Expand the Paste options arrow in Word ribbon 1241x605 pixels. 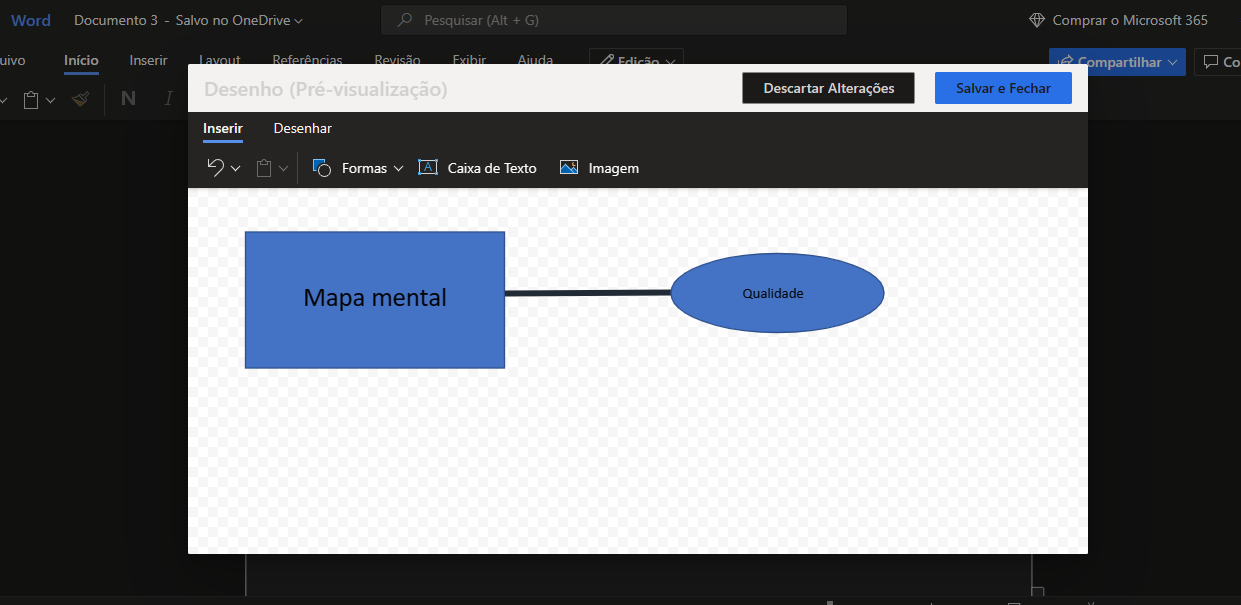[x=51, y=99]
